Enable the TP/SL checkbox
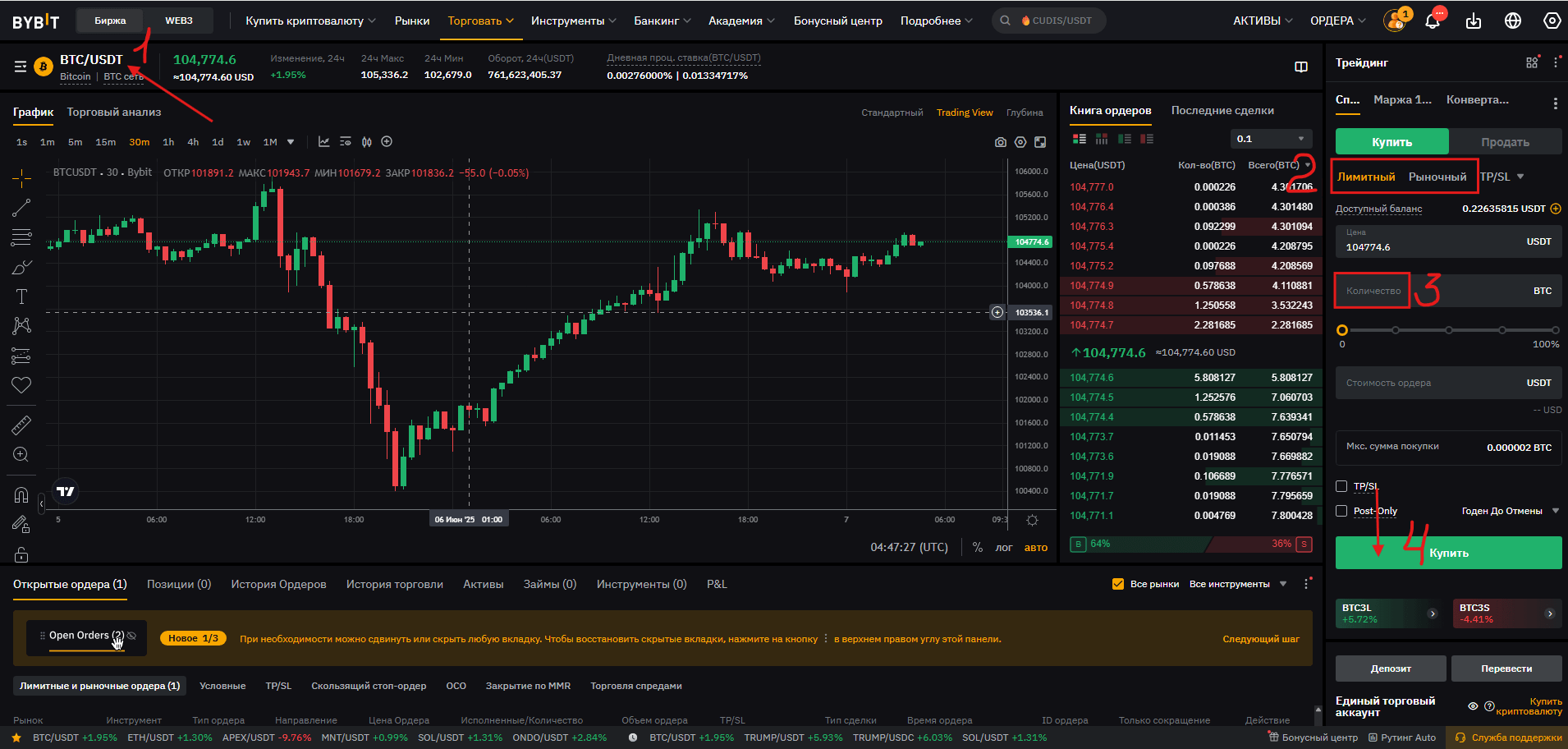The image size is (1568, 749). (1341, 486)
